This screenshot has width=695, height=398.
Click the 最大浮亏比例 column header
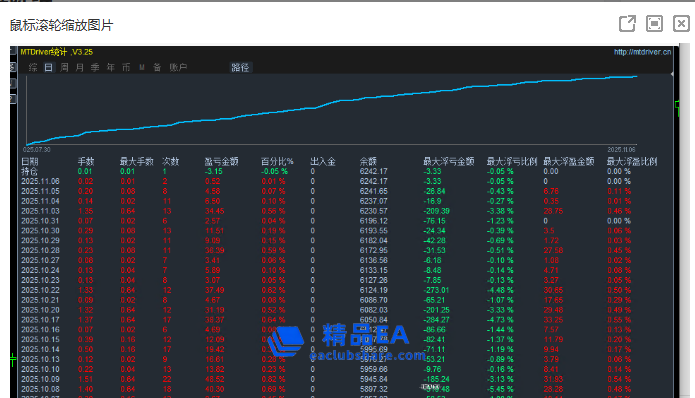pyautogui.click(x=512, y=161)
